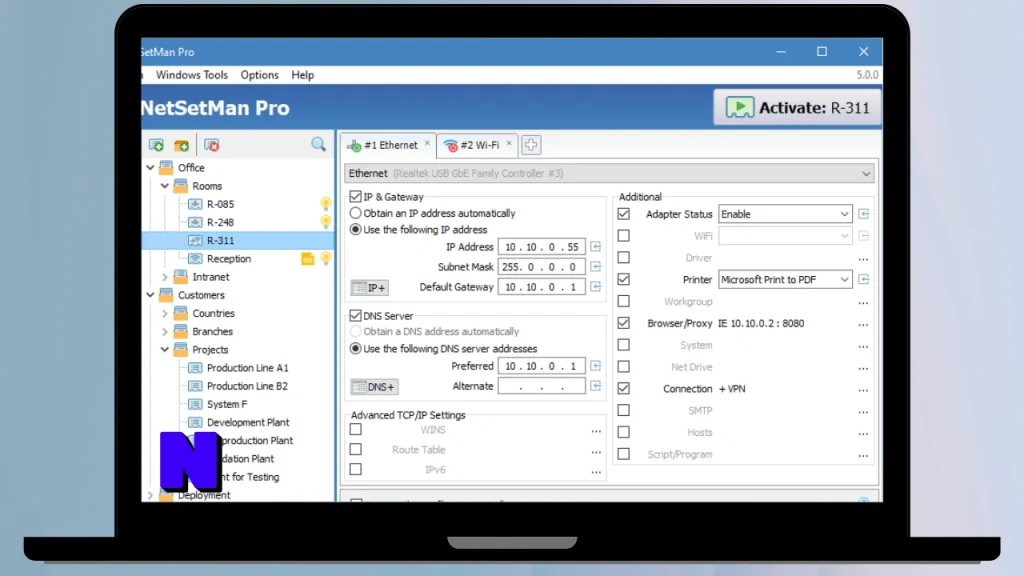The image size is (1024, 576).
Task: Click the add new folder icon
Action: pos(182,145)
